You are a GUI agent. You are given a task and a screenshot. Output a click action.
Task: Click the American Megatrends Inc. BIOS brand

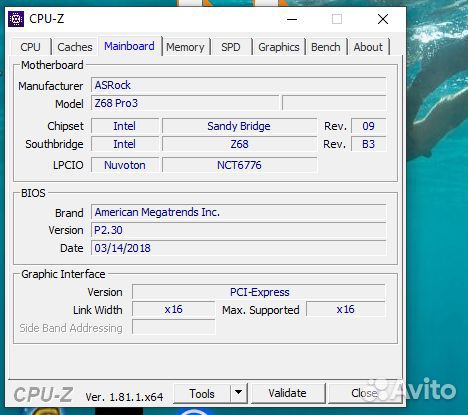point(239,212)
